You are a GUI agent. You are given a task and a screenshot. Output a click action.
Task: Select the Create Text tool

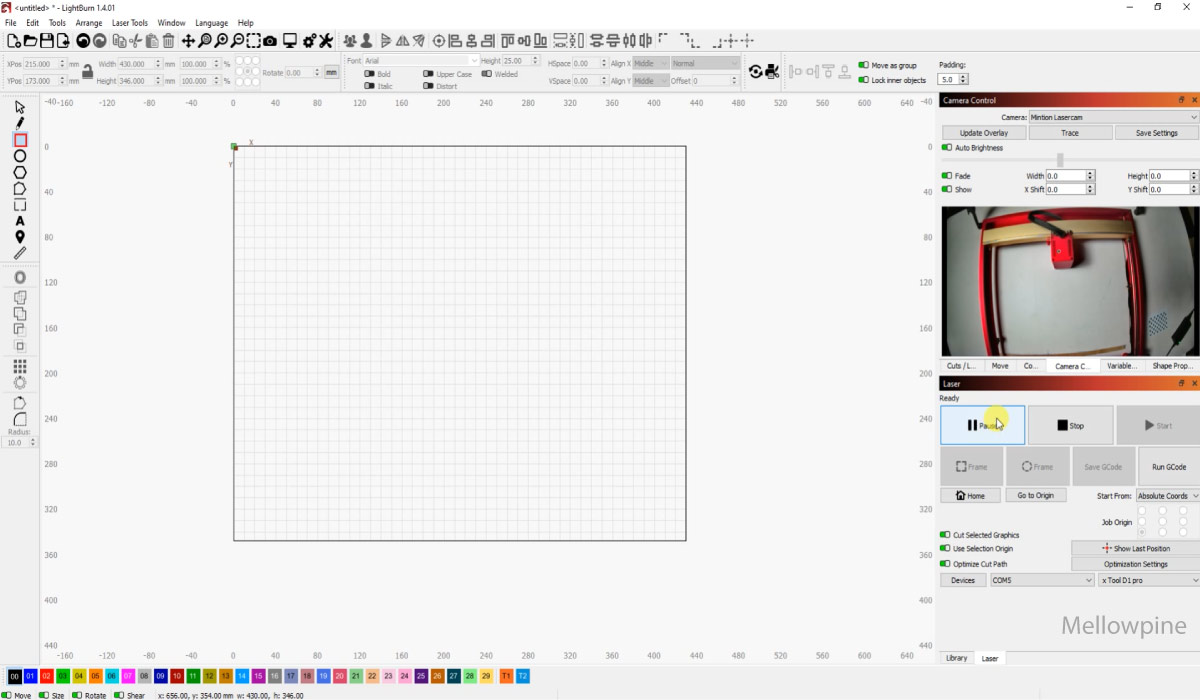20,221
